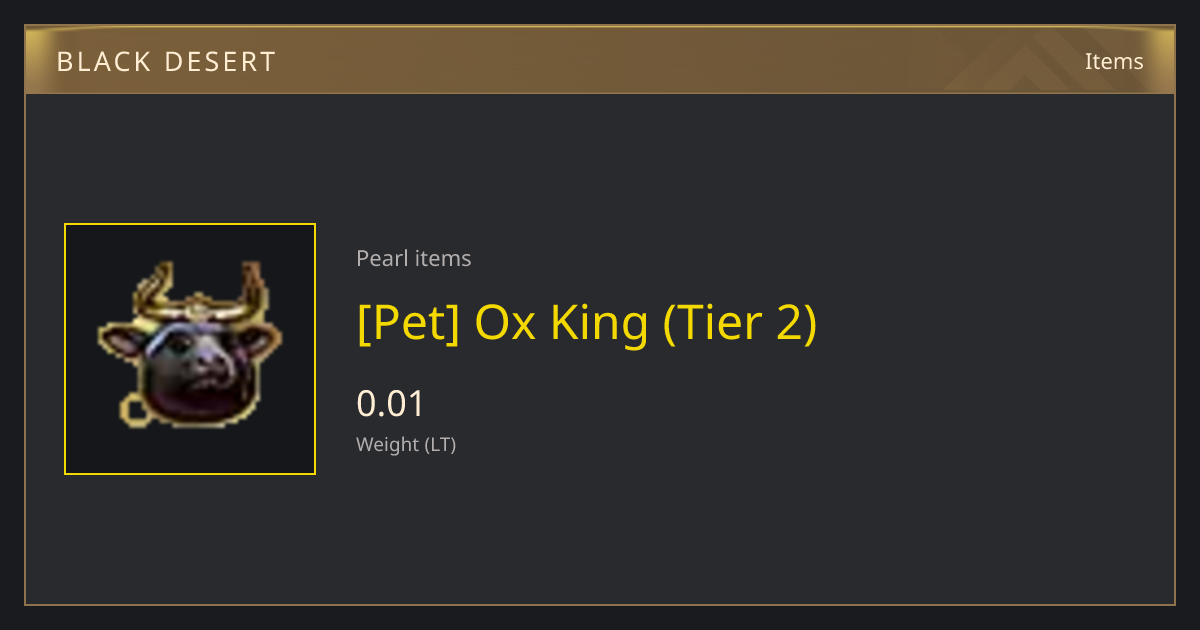The height and width of the screenshot is (630, 1200).
Task: Open the Items section in the header
Action: point(1114,61)
